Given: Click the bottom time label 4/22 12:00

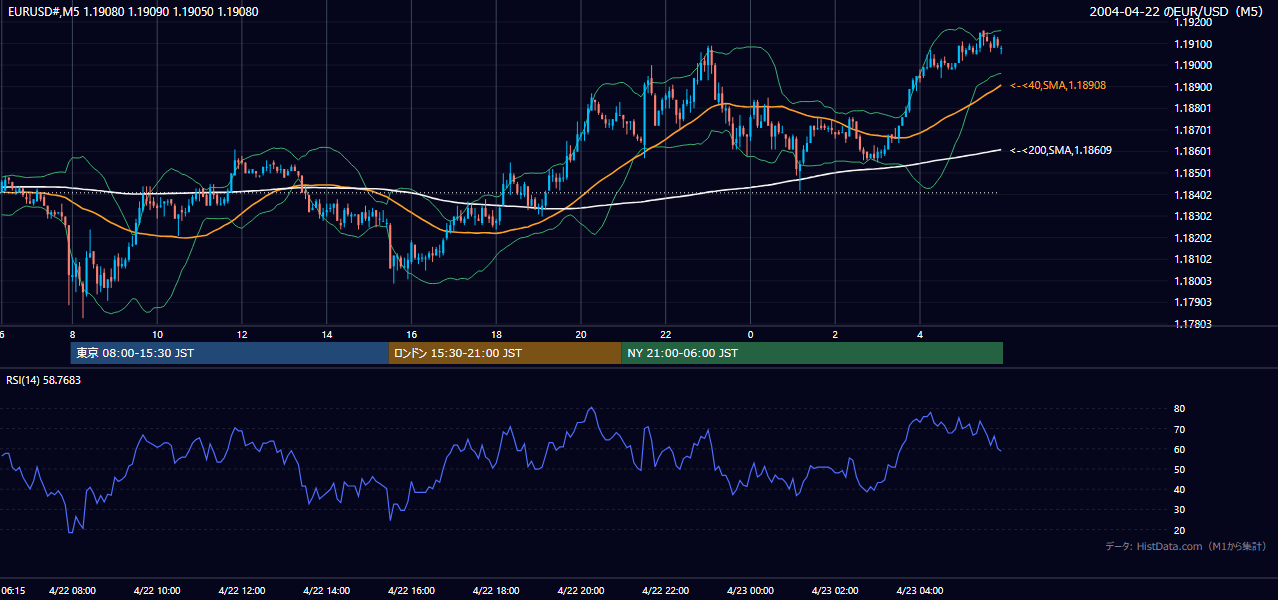Looking at the screenshot, I should [242, 591].
